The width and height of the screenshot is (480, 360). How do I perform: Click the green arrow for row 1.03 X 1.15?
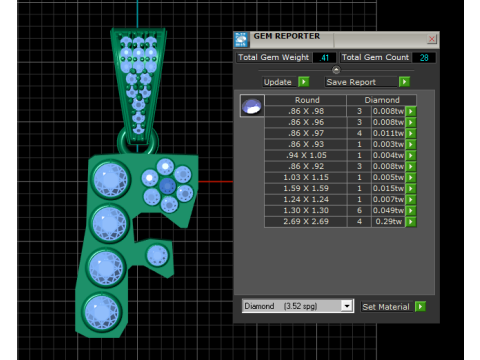tap(411, 177)
